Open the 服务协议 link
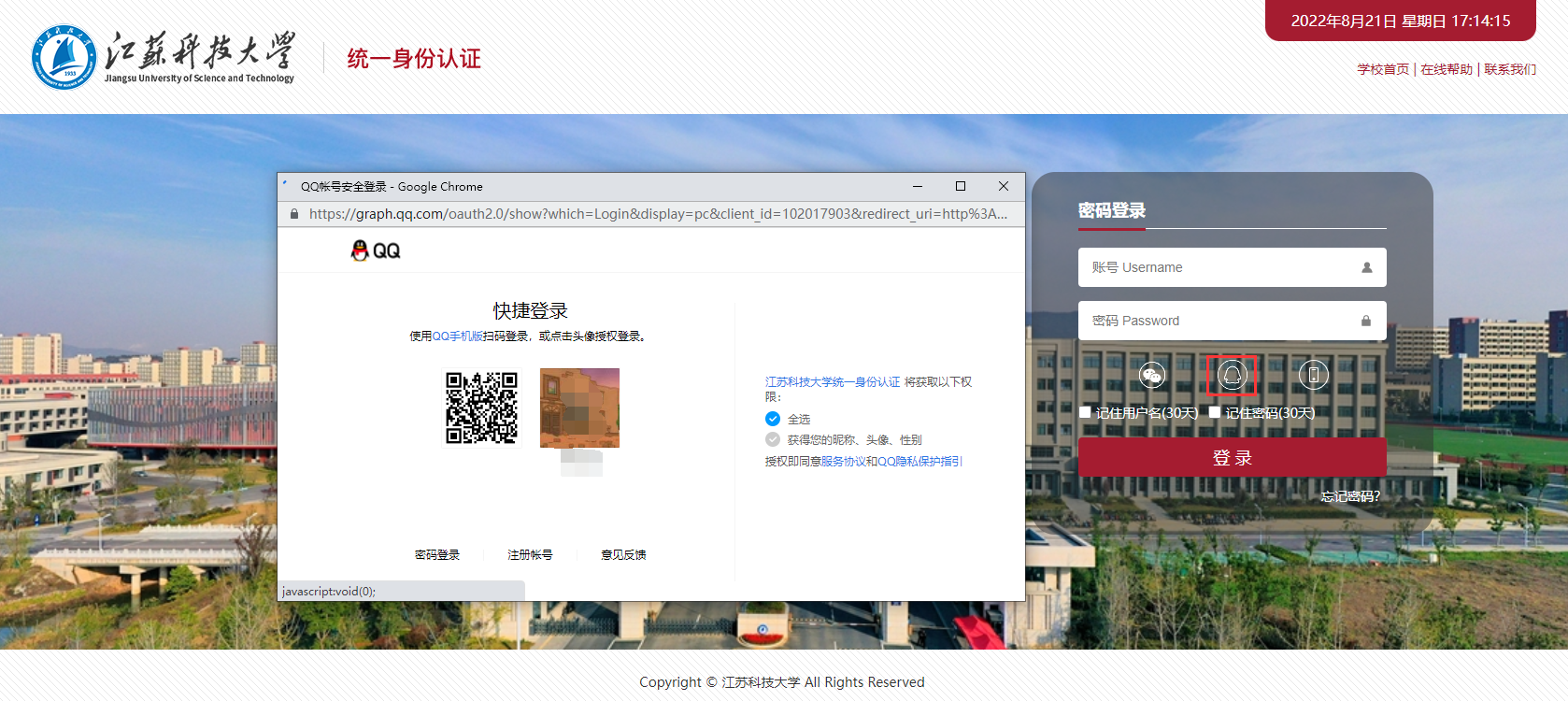This screenshot has width=1568, height=701. (x=844, y=462)
